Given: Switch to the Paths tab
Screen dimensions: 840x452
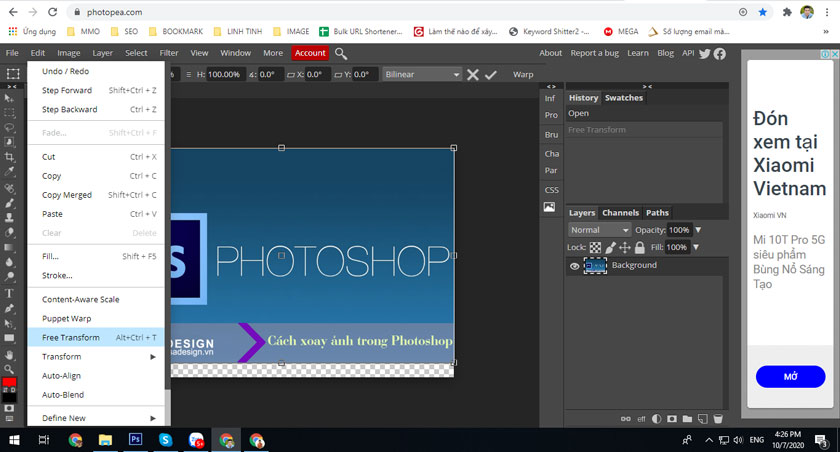Looking at the screenshot, I should click(x=657, y=213).
